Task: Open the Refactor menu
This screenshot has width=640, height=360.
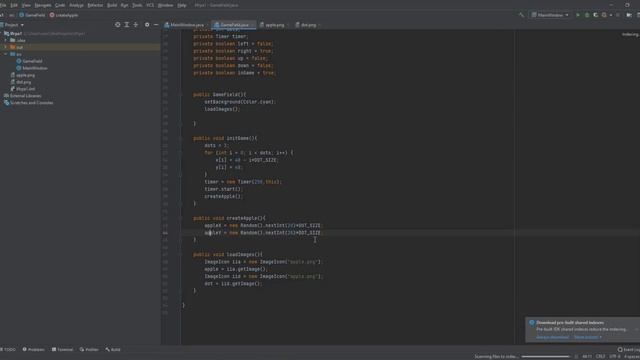Action: (x=95, y=5)
